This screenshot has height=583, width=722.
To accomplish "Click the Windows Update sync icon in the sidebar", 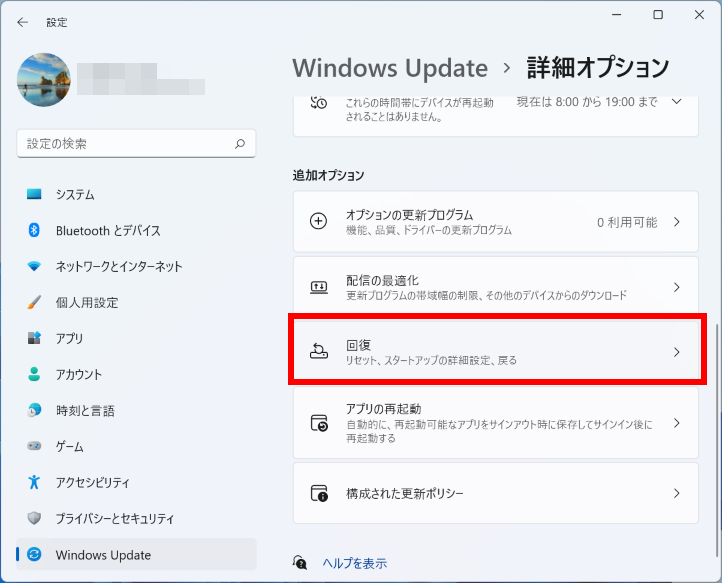I will pyautogui.click(x=34, y=554).
